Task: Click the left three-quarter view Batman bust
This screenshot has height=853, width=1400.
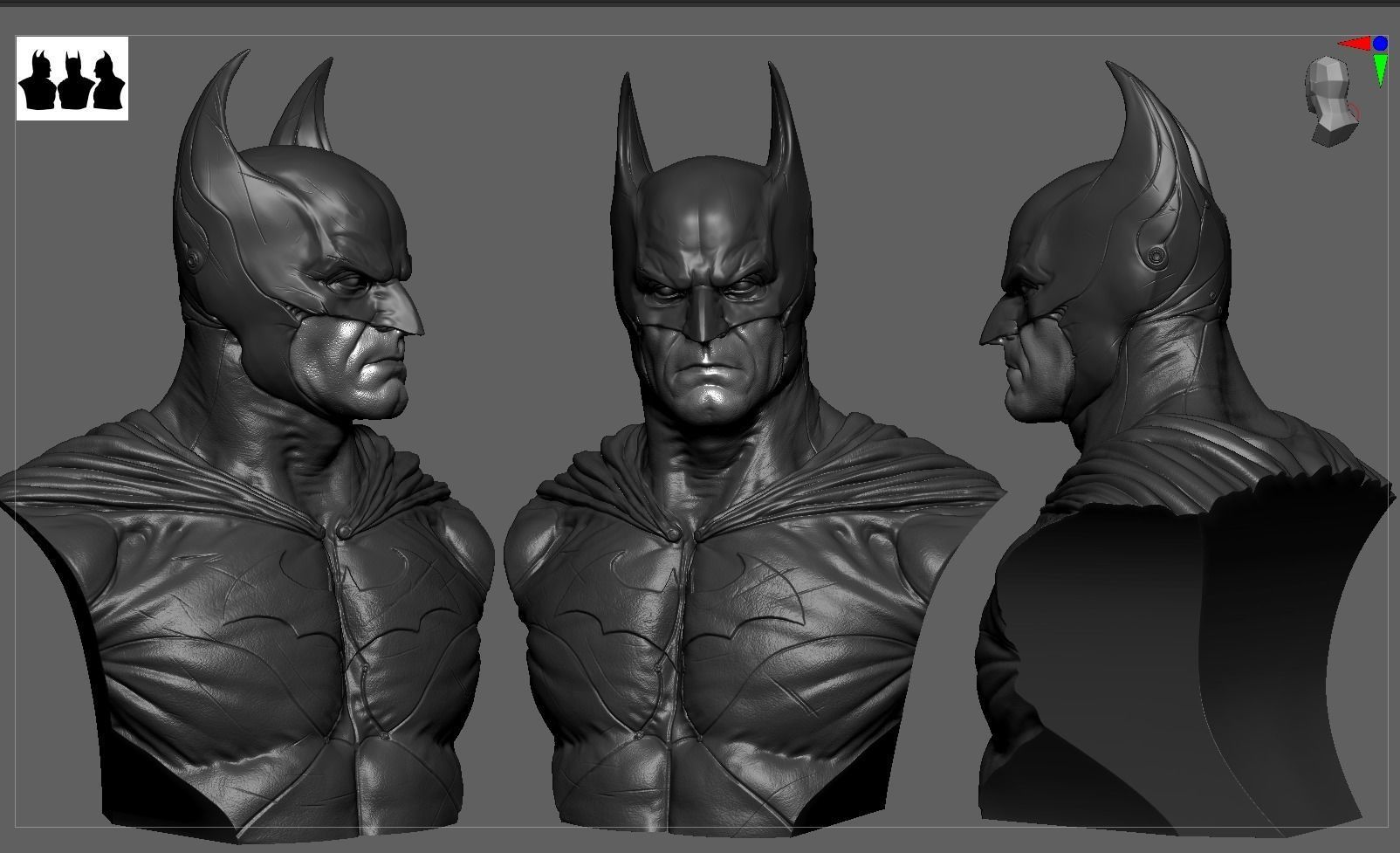Action: [249, 445]
